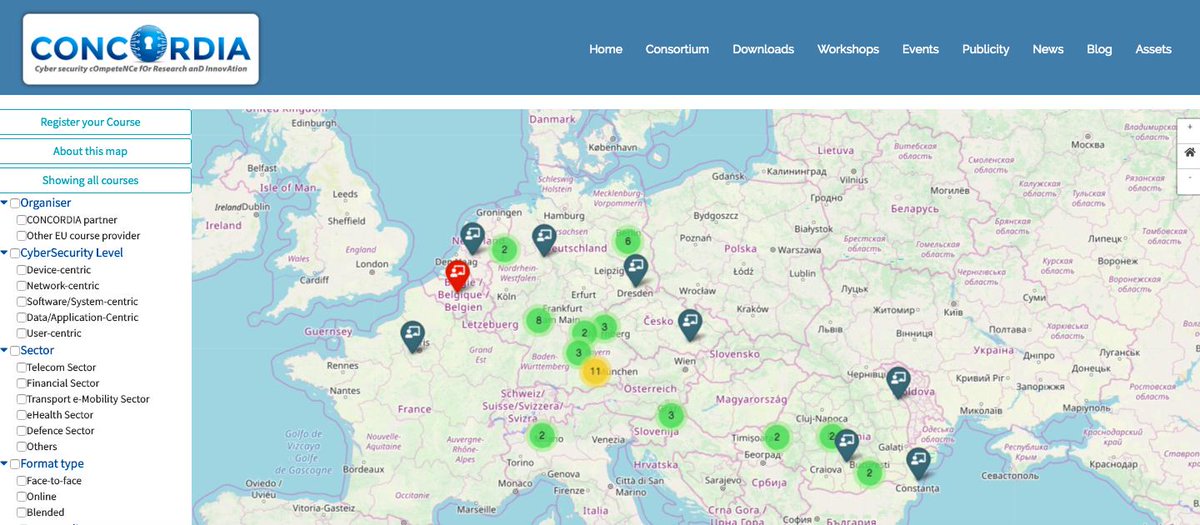Click the 2 cluster south of Bucharest

[870, 473]
